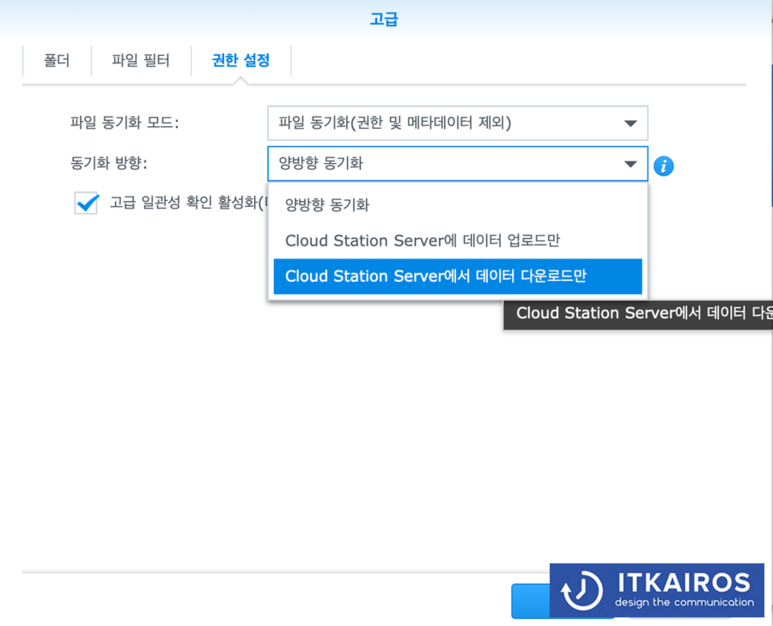
Task: Collapse the 동기화 방향 dropdown
Action: [x=457, y=163]
